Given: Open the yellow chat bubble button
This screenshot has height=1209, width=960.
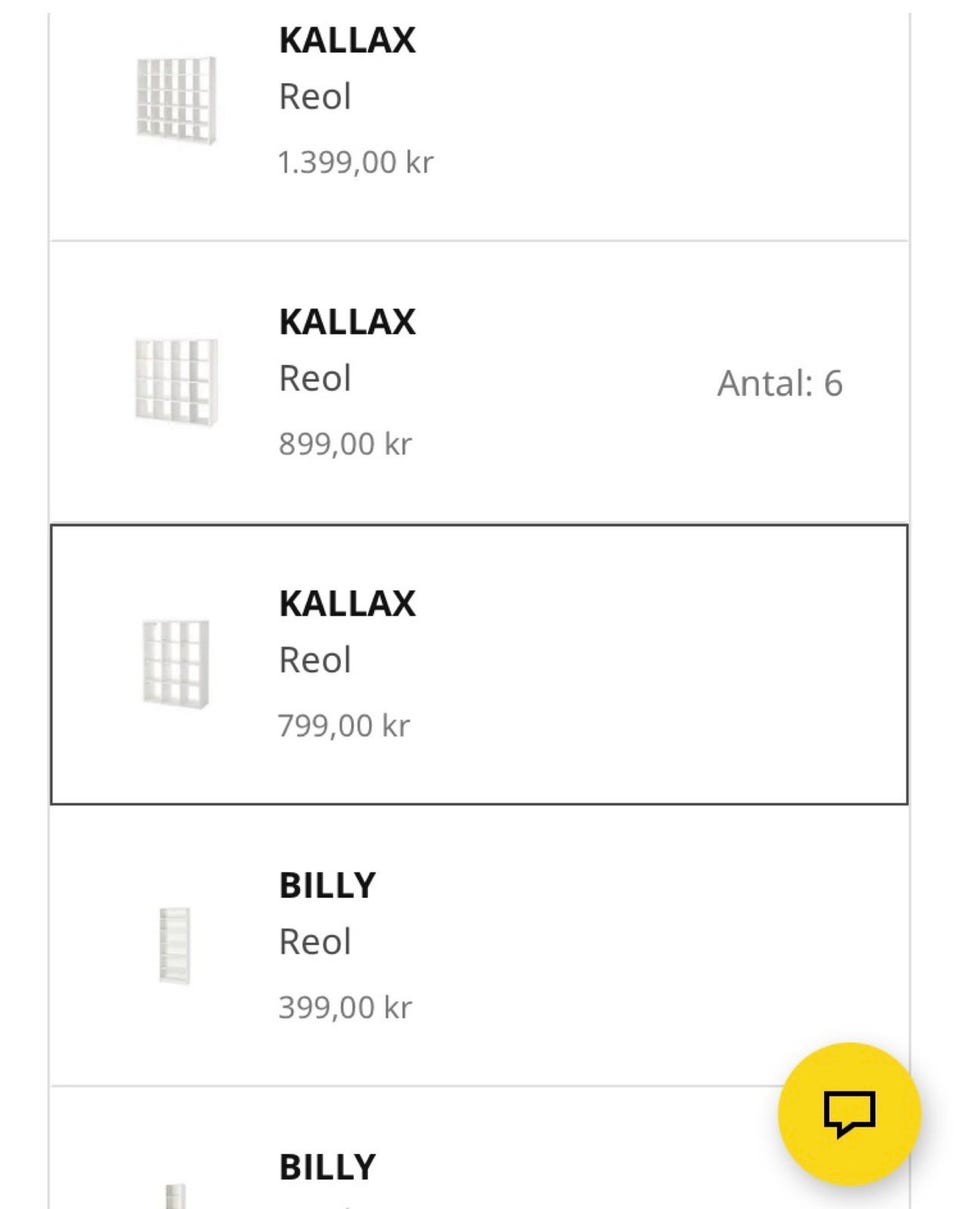Looking at the screenshot, I should (x=849, y=1113).
